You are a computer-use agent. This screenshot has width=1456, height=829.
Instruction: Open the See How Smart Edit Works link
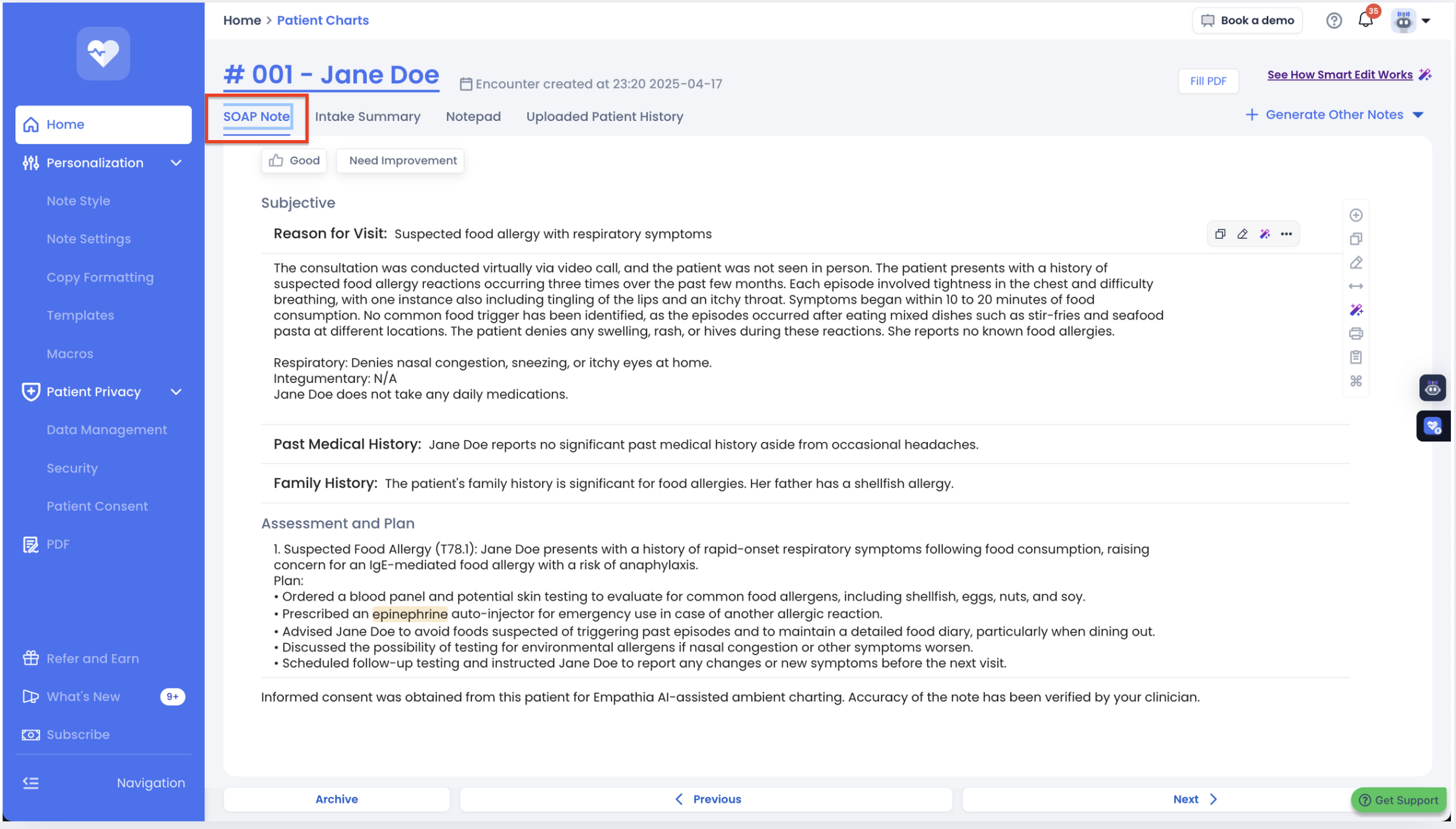tap(1340, 74)
